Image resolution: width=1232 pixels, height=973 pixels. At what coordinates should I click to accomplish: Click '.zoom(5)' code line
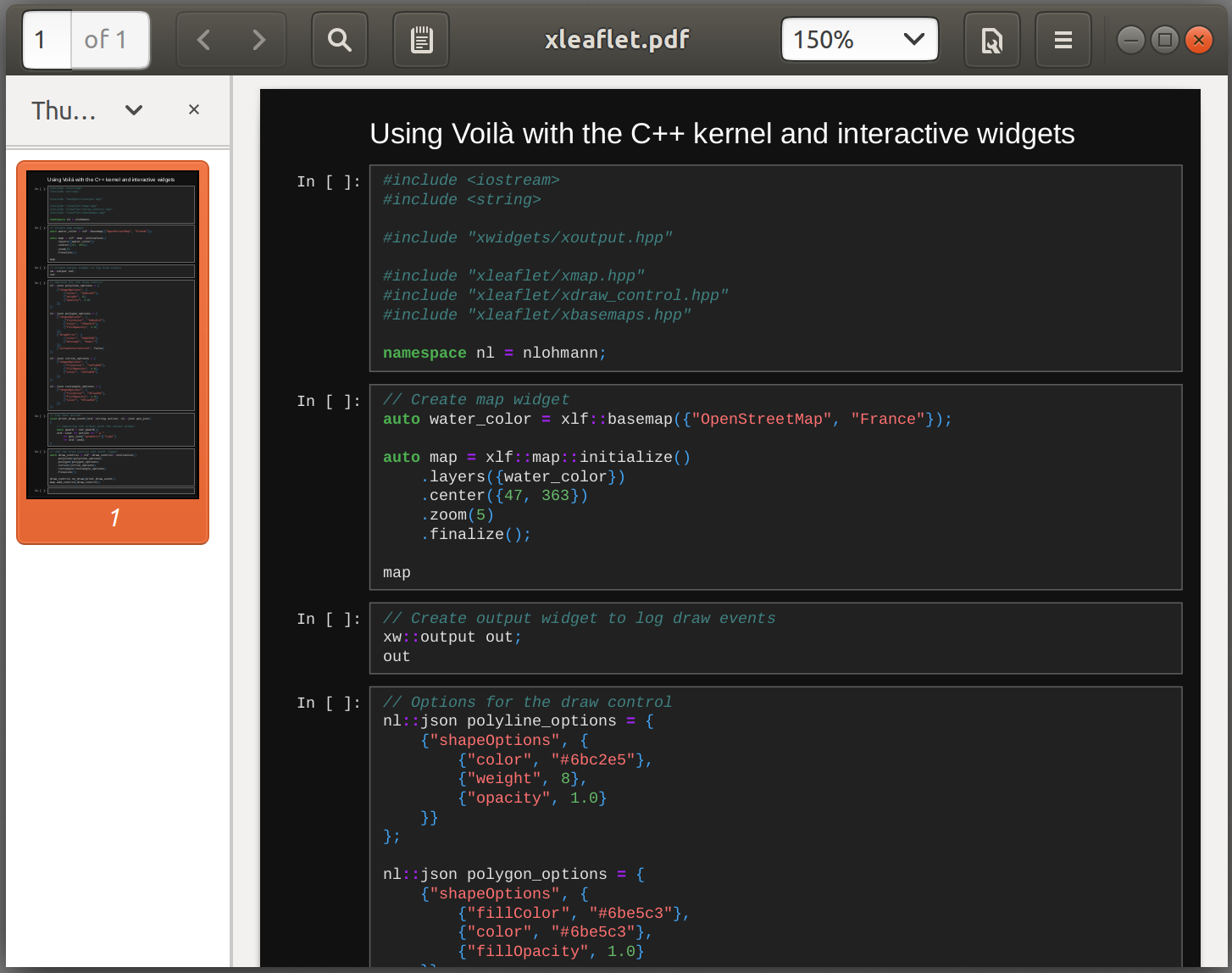(x=458, y=515)
